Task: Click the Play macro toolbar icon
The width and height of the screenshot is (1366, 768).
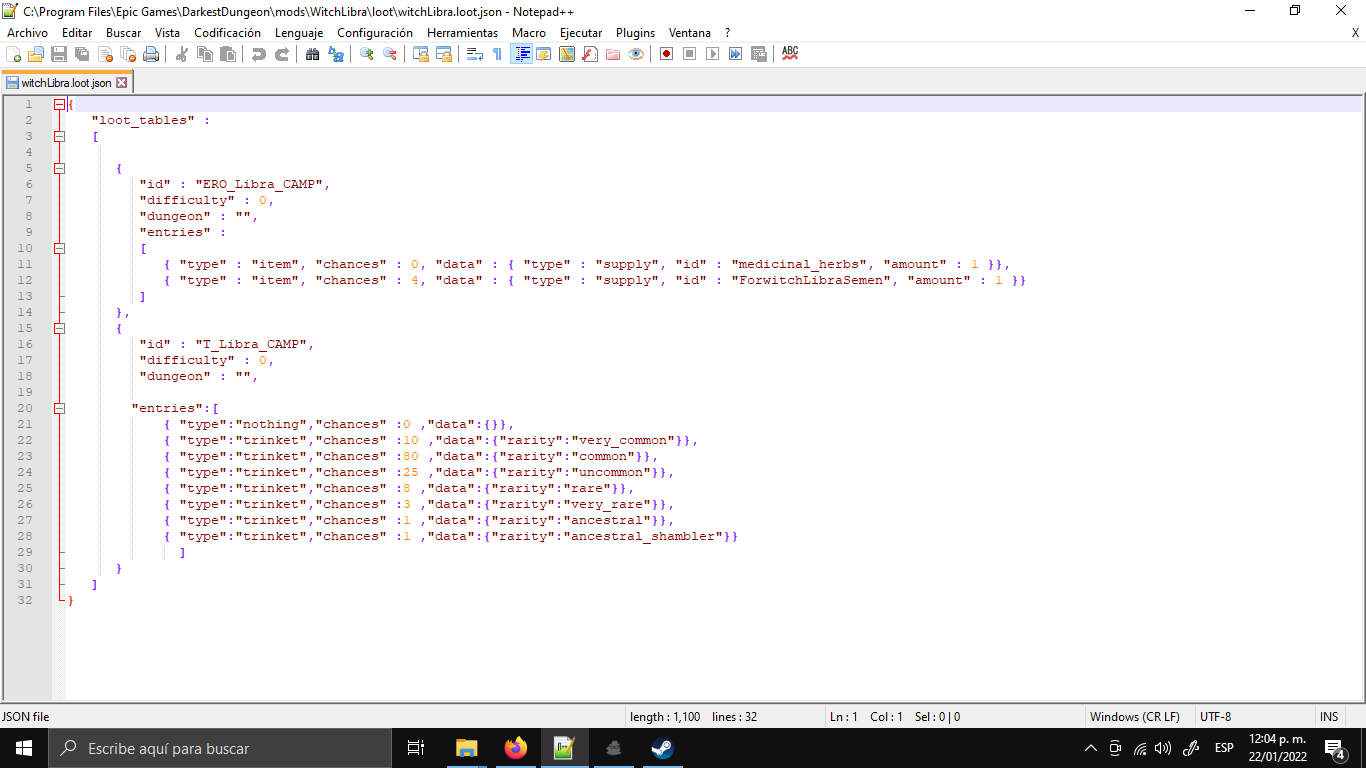Action: (713, 54)
